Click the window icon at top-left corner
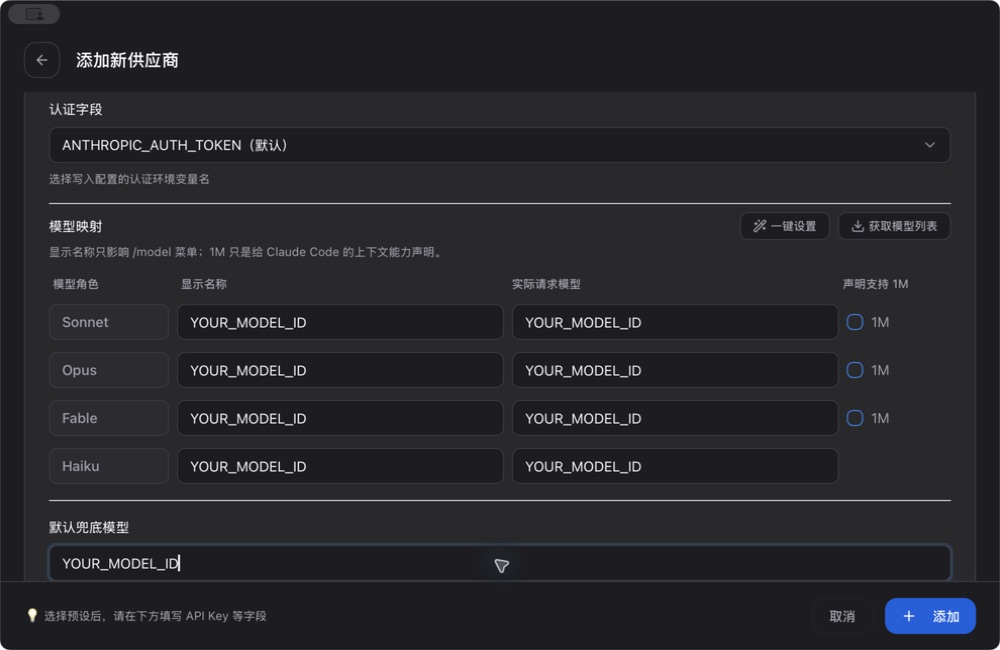Image resolution: width=1000 pixels, height=650 pixels. point(34,13)
